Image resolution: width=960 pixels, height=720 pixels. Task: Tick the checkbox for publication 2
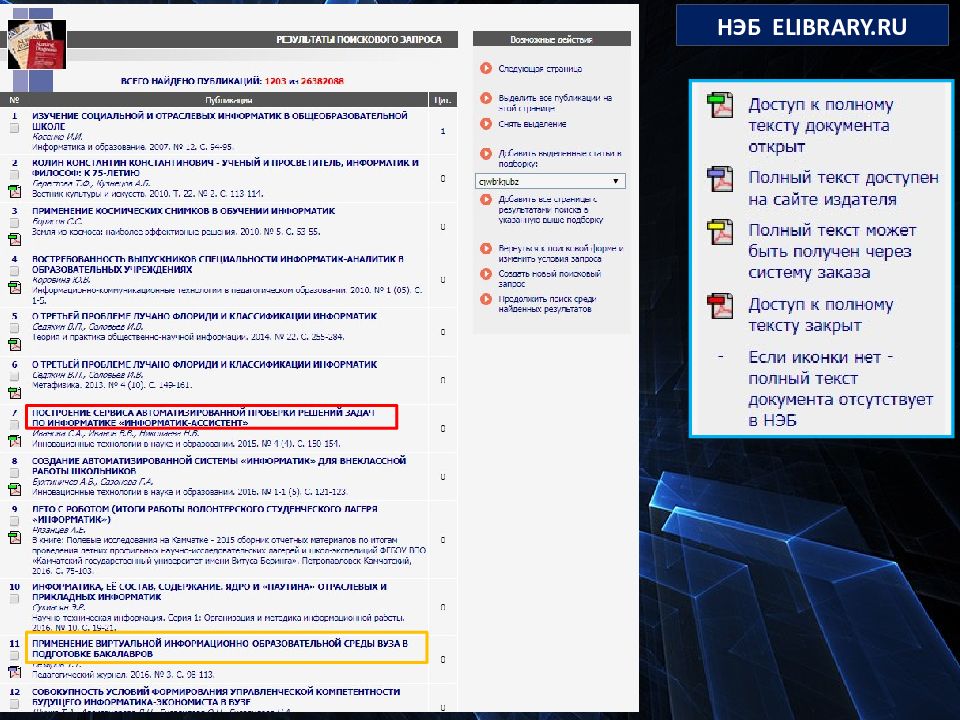coord(14,175)
